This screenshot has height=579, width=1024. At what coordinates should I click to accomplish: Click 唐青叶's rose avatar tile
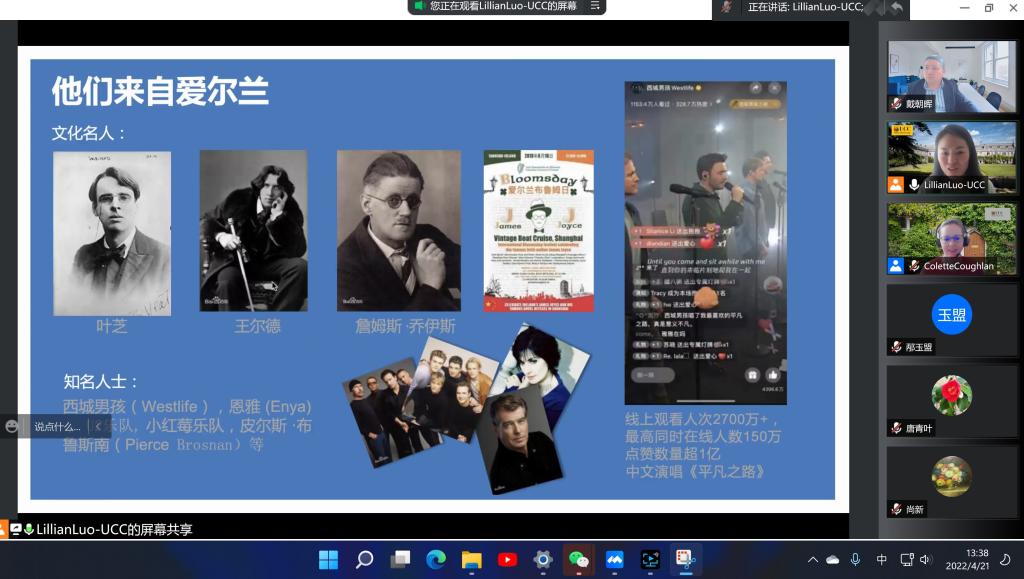coord(951,400)
